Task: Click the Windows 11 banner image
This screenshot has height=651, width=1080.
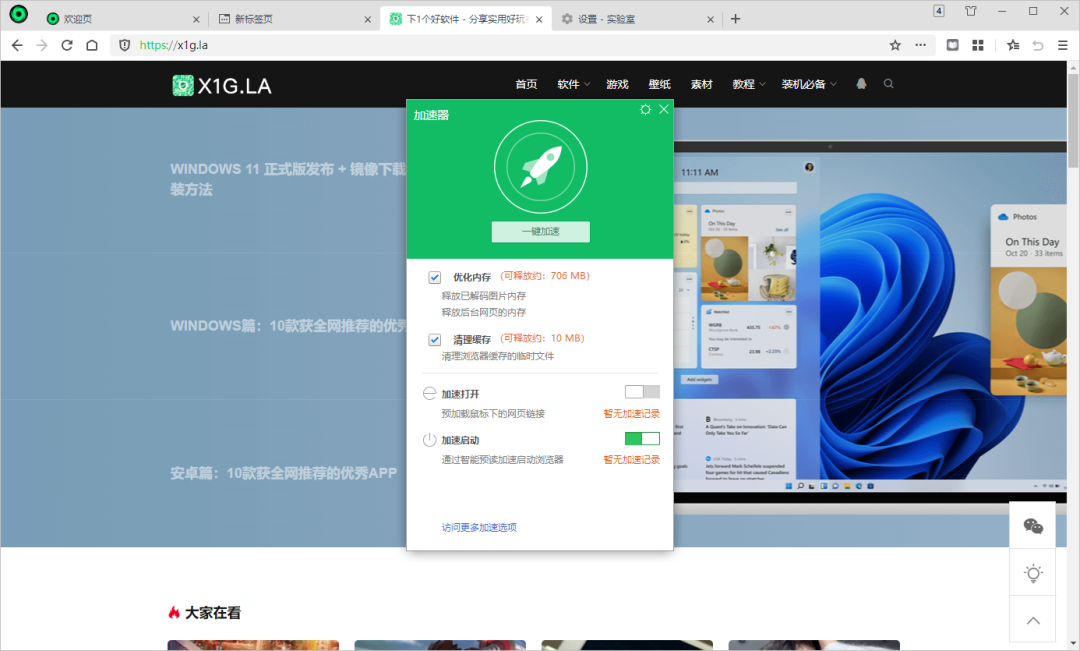Action: (870, 324)
